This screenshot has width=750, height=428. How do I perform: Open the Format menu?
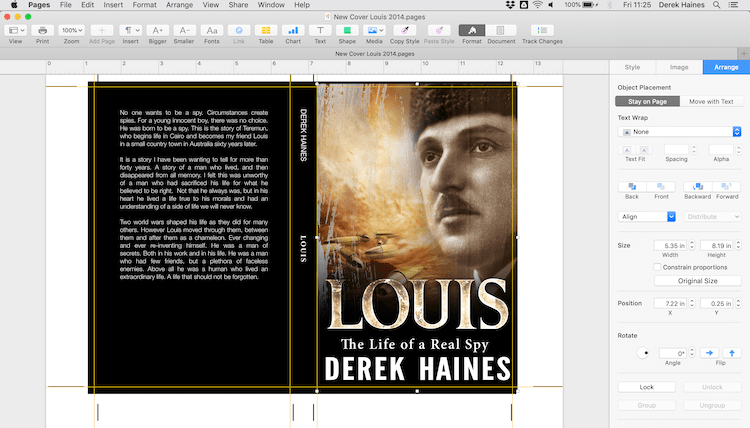(x=144, y=5)
